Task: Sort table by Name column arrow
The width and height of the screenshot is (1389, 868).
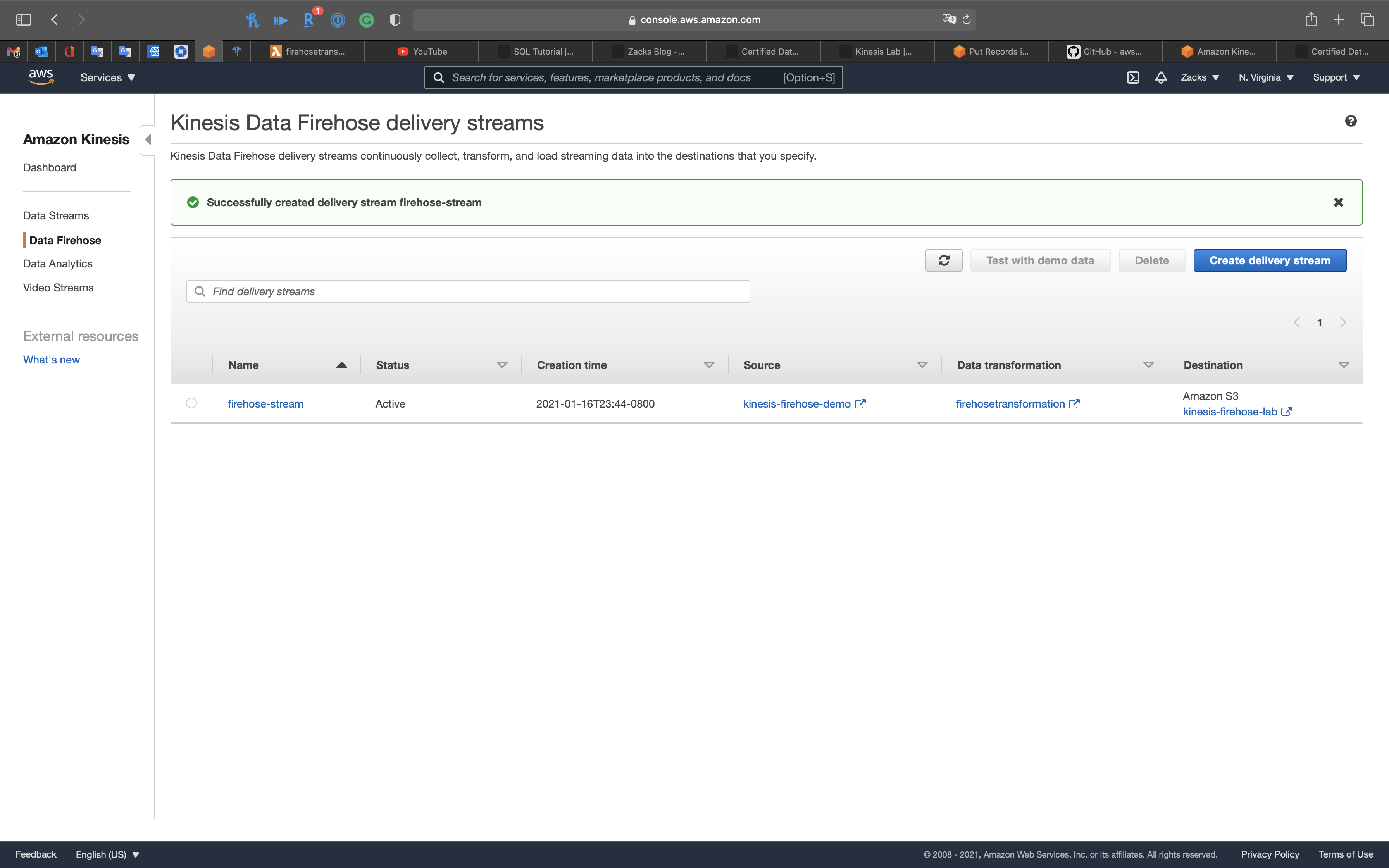Action: pyautogui.click(x=341, y=365)
